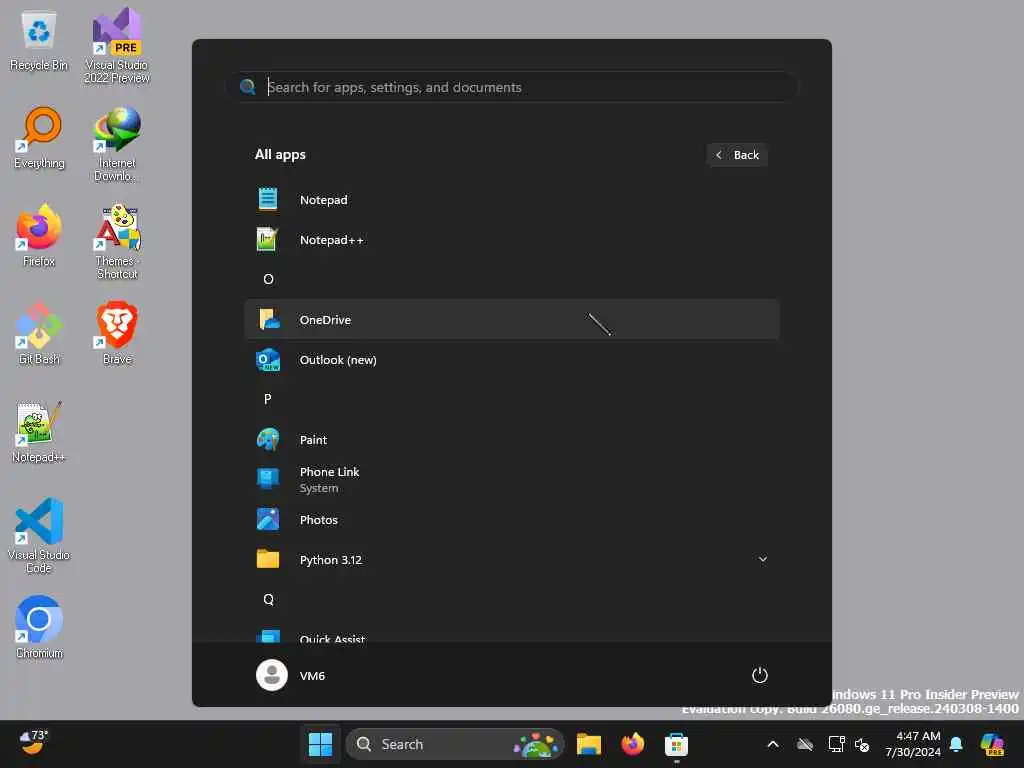Open Phone Link app entry

(x=512, y=479)
